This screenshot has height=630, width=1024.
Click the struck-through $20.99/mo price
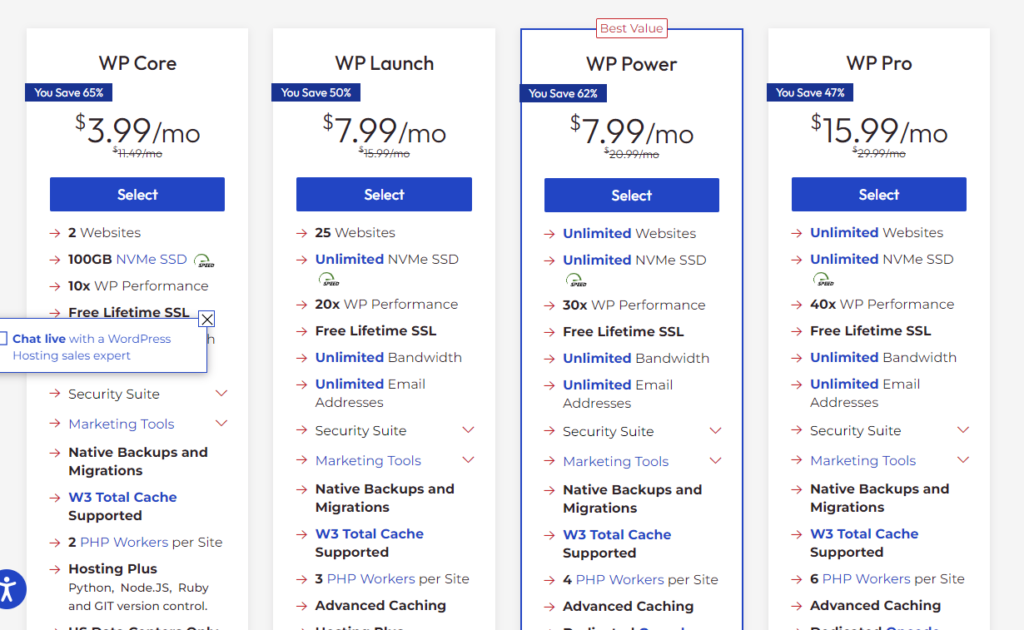tap(632, 154)
